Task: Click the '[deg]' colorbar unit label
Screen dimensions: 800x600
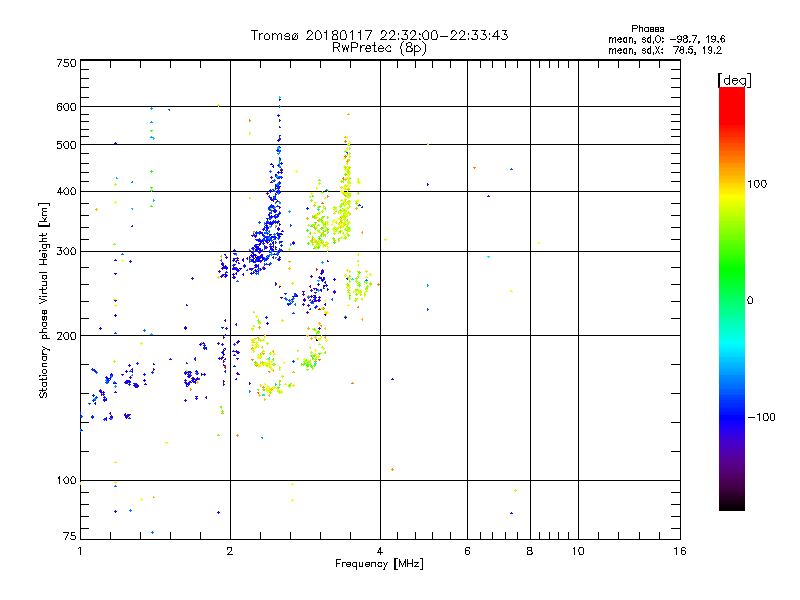Action: [x=734, y=80]
